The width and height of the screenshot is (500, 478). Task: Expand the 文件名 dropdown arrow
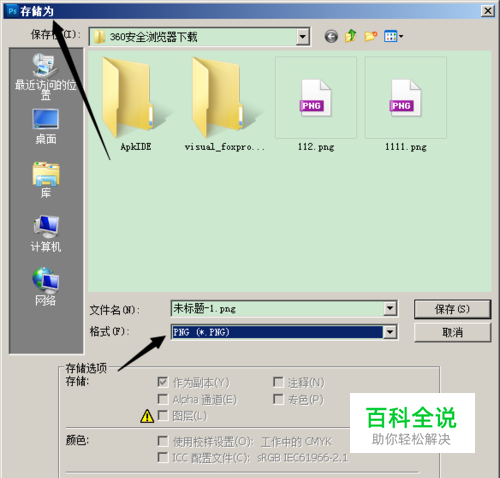click(390, 309)
